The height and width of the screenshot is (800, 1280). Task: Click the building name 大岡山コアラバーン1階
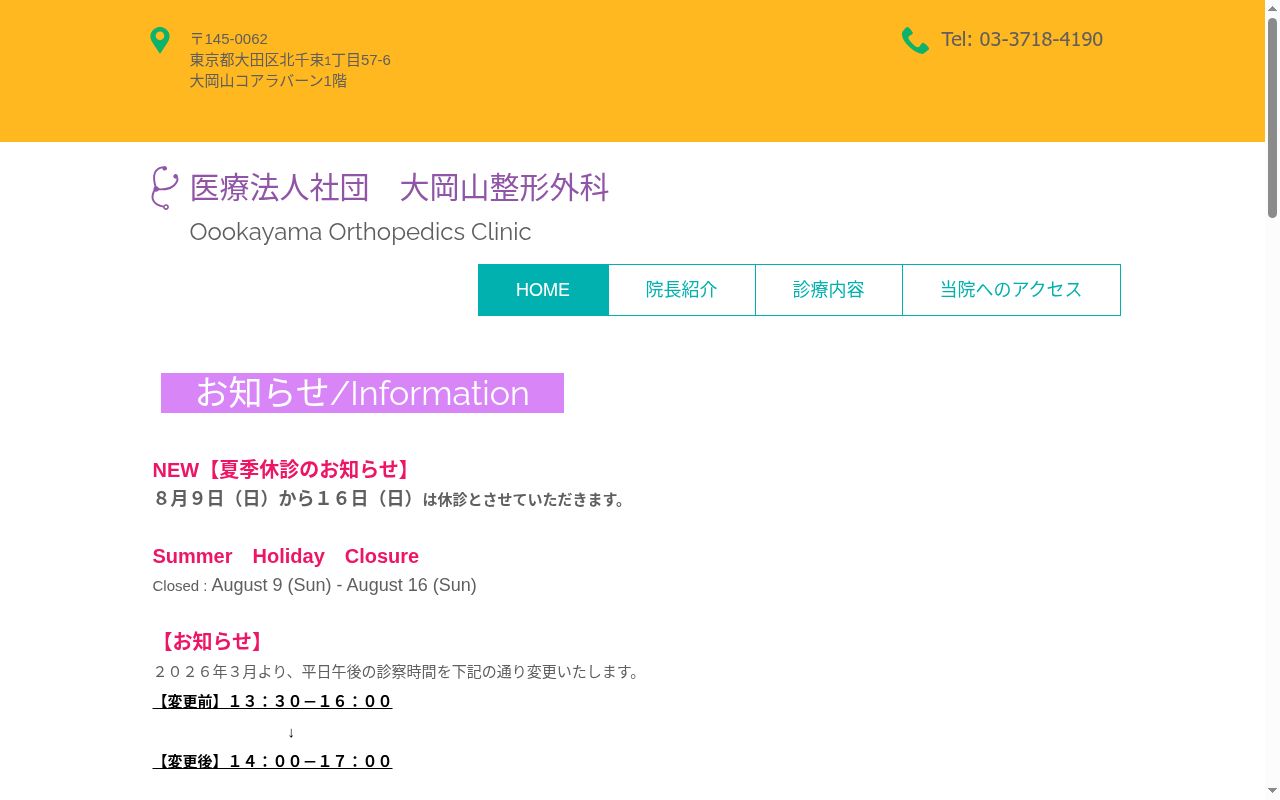coord(268,81)
